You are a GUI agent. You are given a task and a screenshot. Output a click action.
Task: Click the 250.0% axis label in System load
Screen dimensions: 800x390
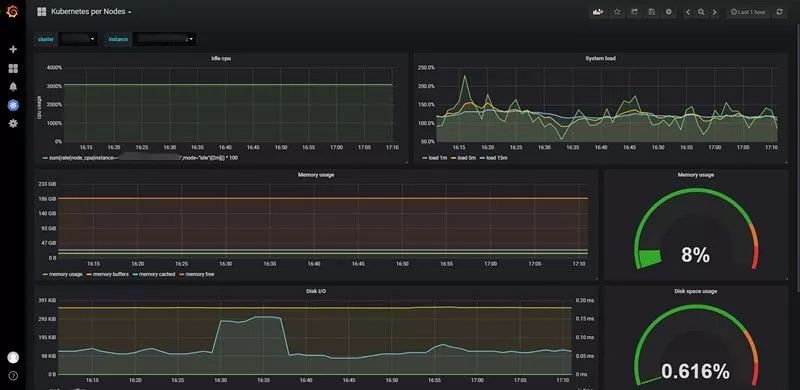tap(427, 67)
